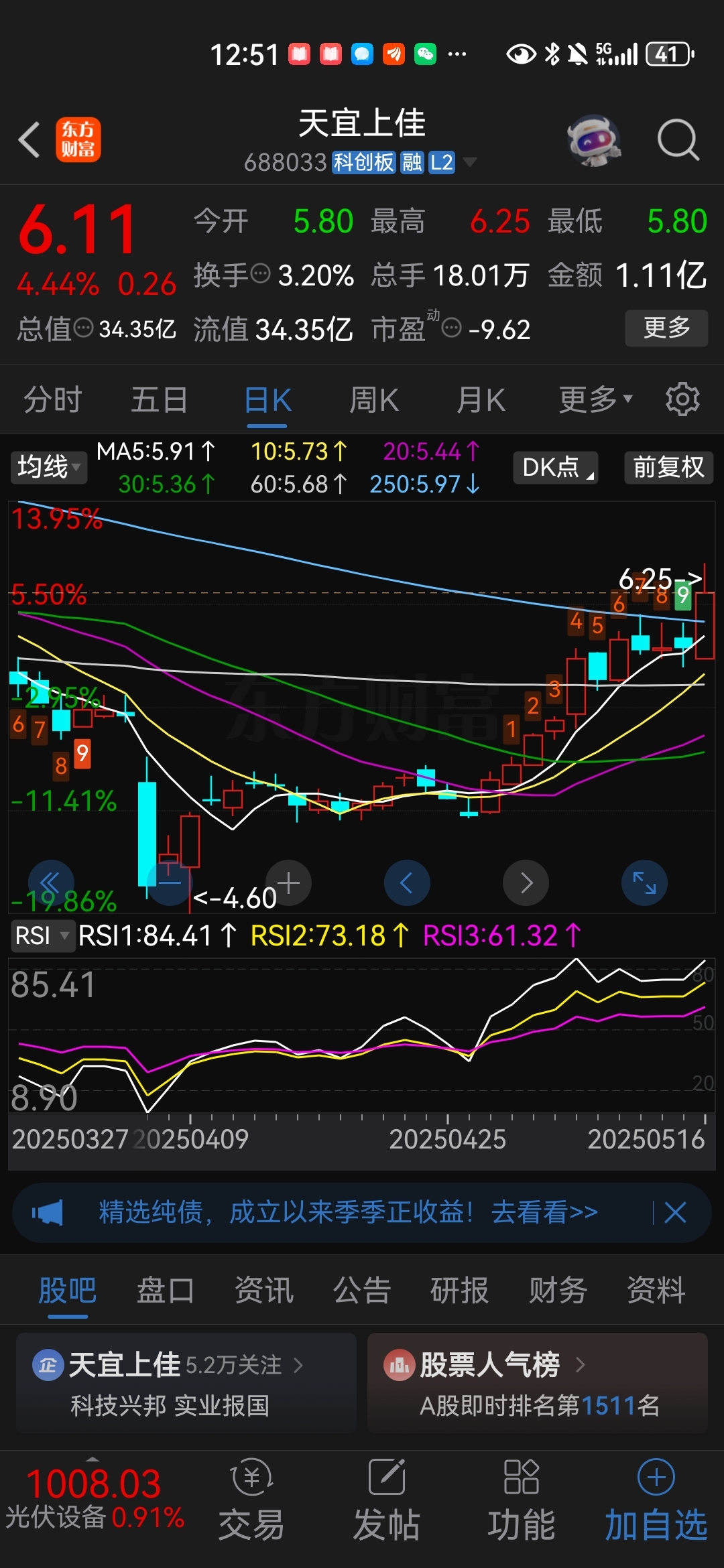Tap the 科创板 board badge

tap(363, 162)
